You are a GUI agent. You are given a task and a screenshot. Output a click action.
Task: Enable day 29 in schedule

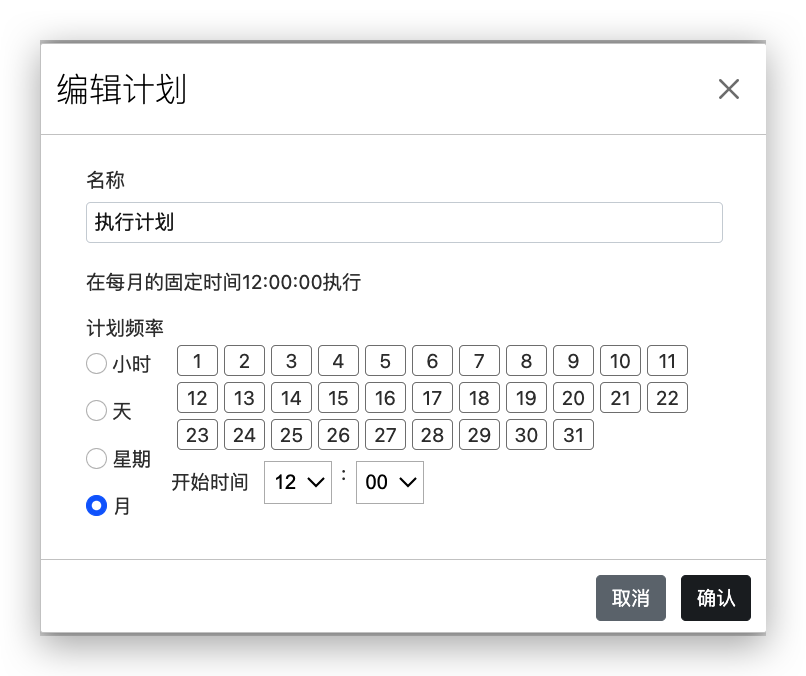479,435
